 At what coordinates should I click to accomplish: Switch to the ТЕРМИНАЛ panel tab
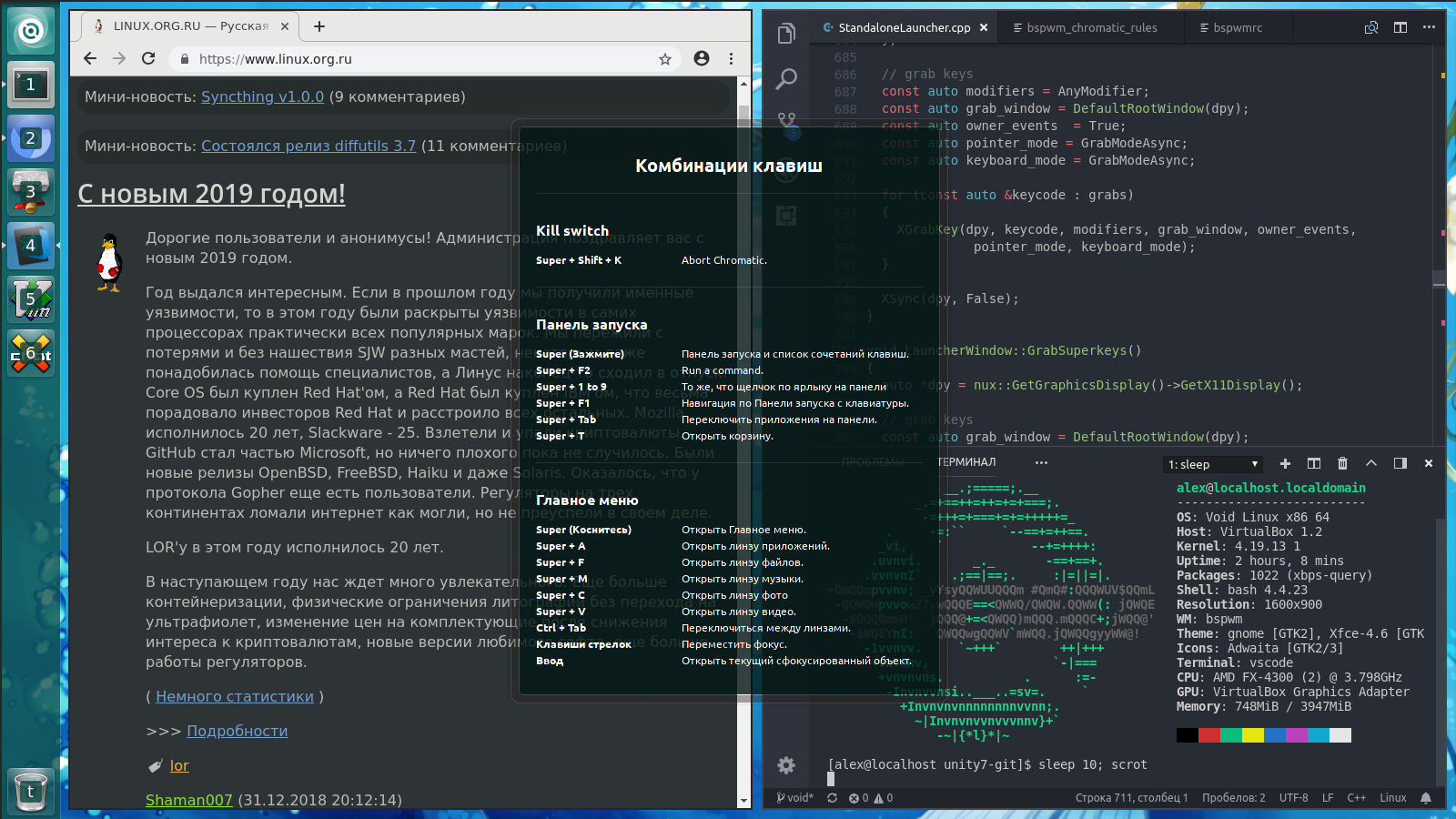pyautogui.click(x=966, y=462)
